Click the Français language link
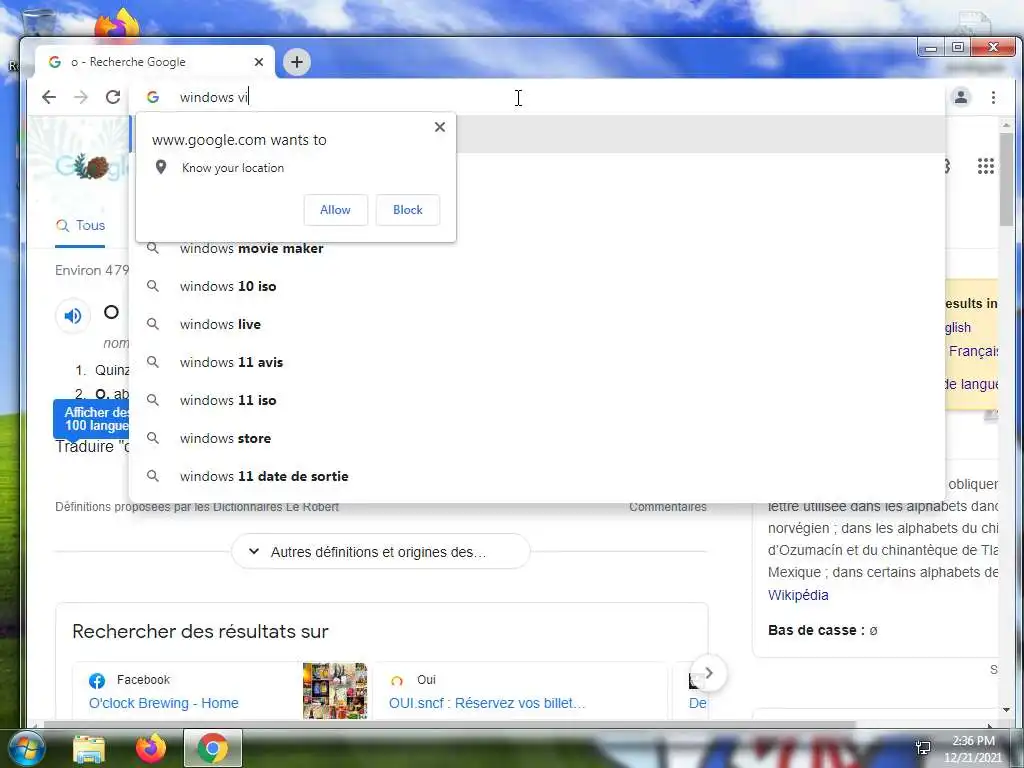 (x=973, y=351)
